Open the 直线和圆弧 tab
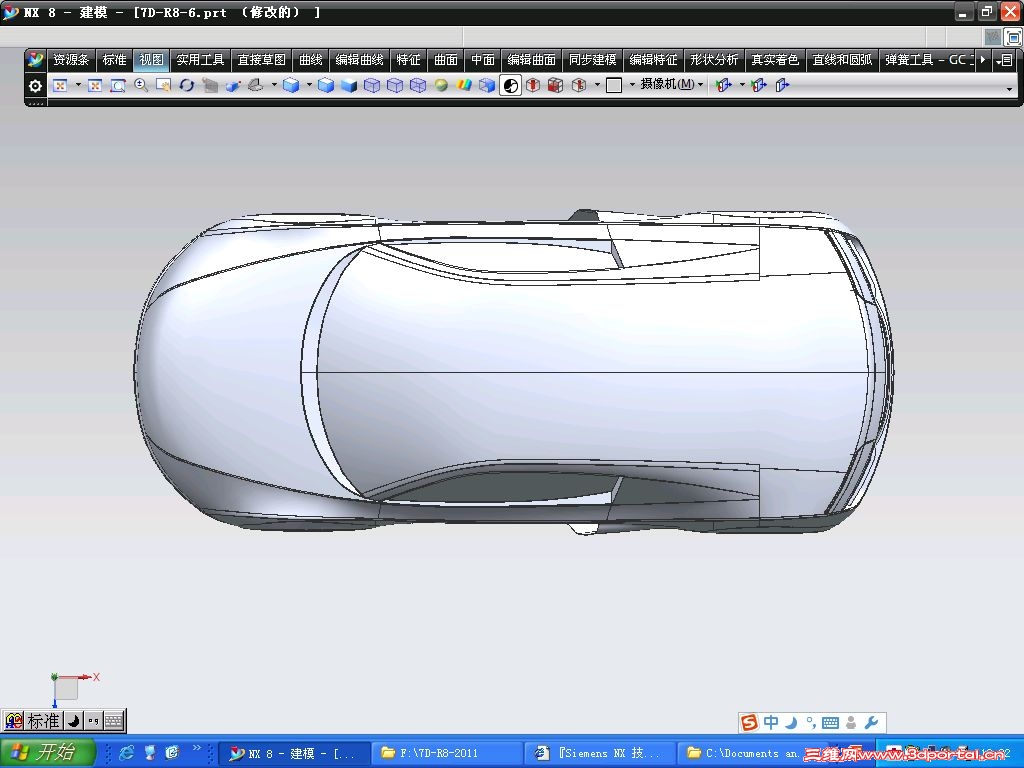The image size is (1024, 768). pos(842,60)
